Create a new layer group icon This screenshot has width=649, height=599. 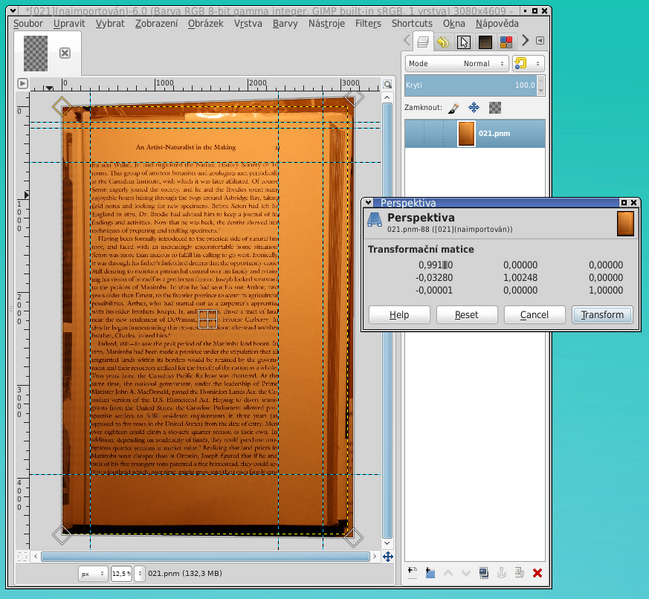pyautogui.click(x=430, y=573)
